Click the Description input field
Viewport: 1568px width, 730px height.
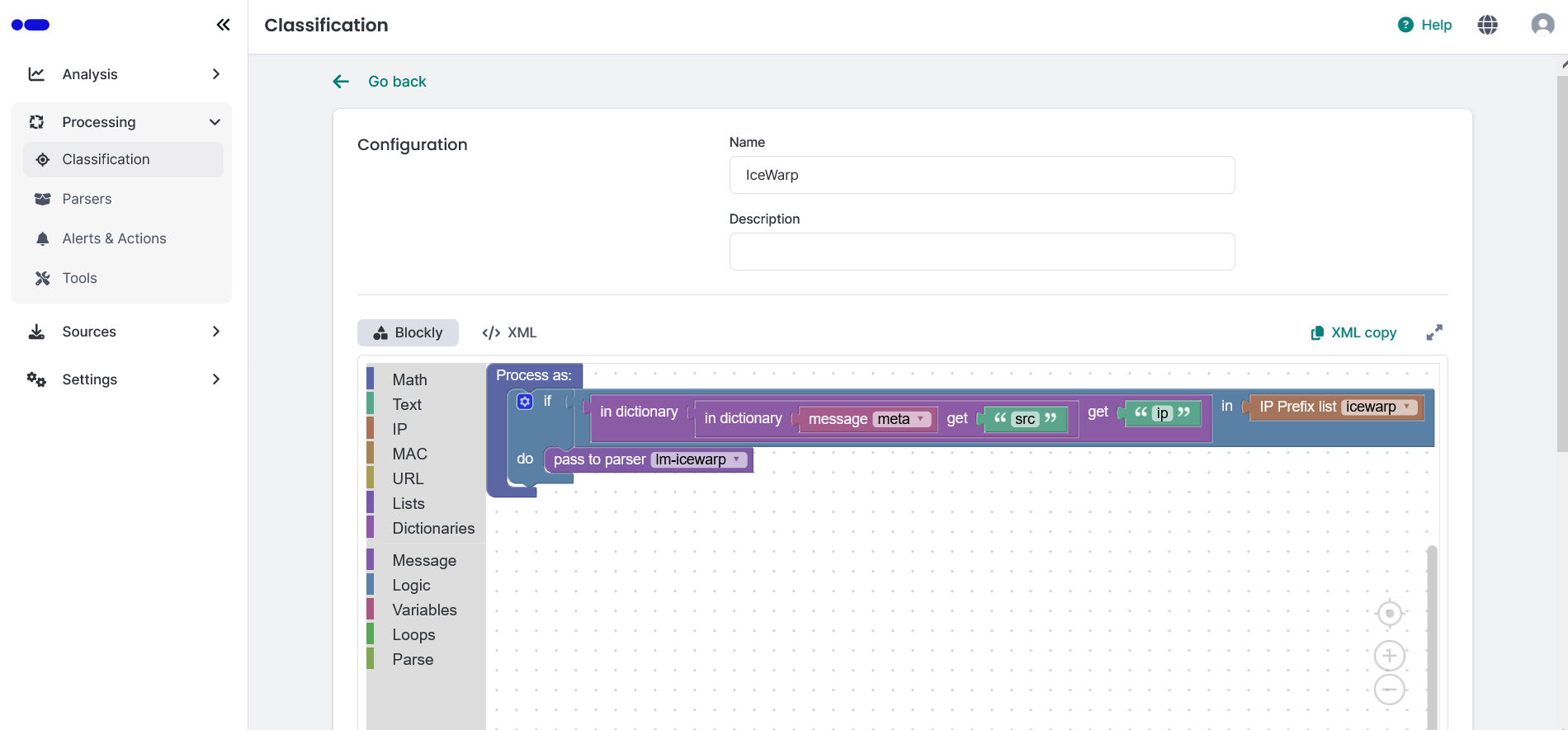pos(981,252)
